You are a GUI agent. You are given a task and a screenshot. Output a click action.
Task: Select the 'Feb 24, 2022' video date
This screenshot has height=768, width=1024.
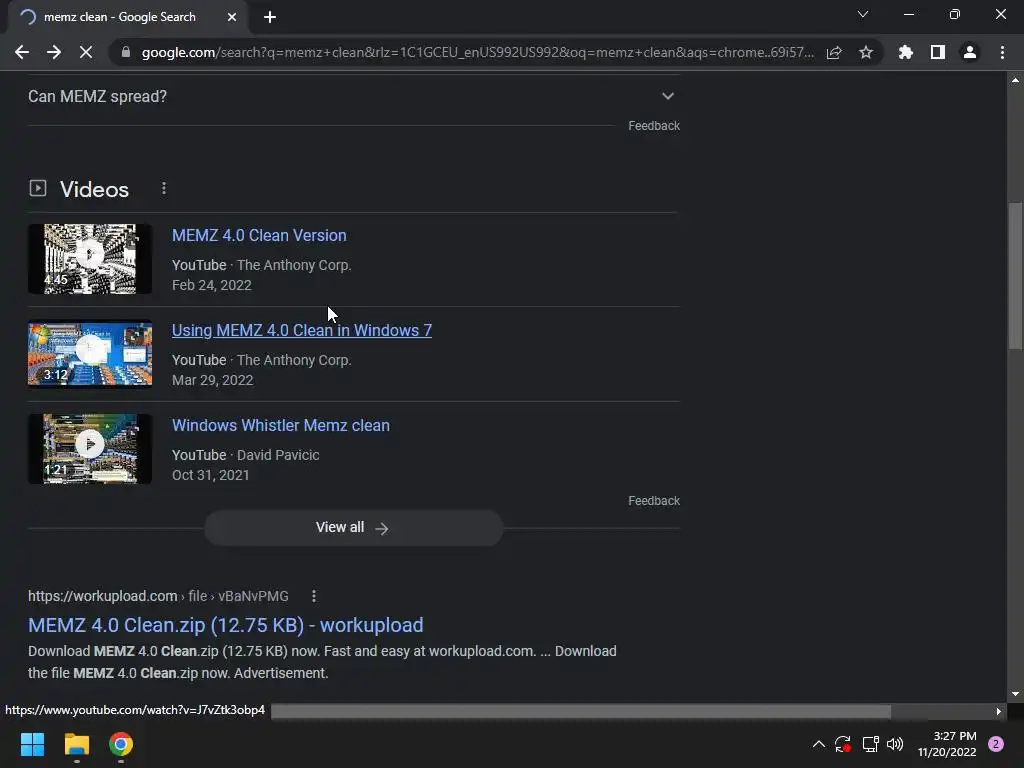(x=212, y=285)
